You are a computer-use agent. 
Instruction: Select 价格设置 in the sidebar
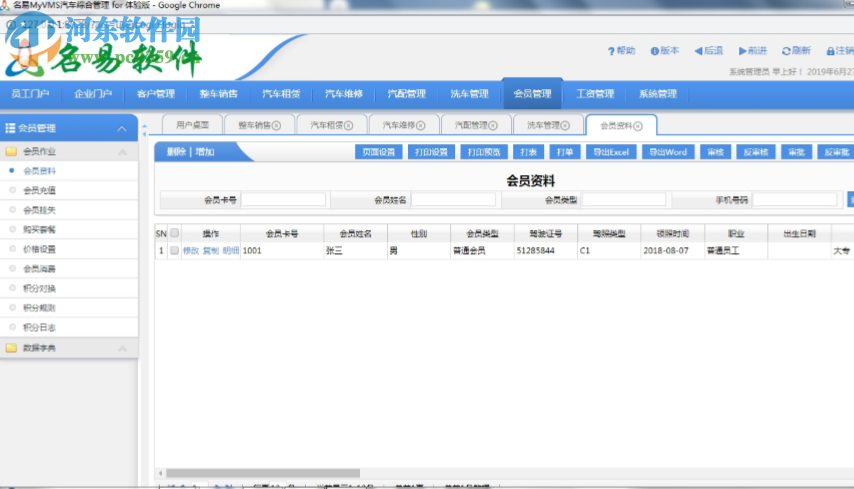point(39,249)
